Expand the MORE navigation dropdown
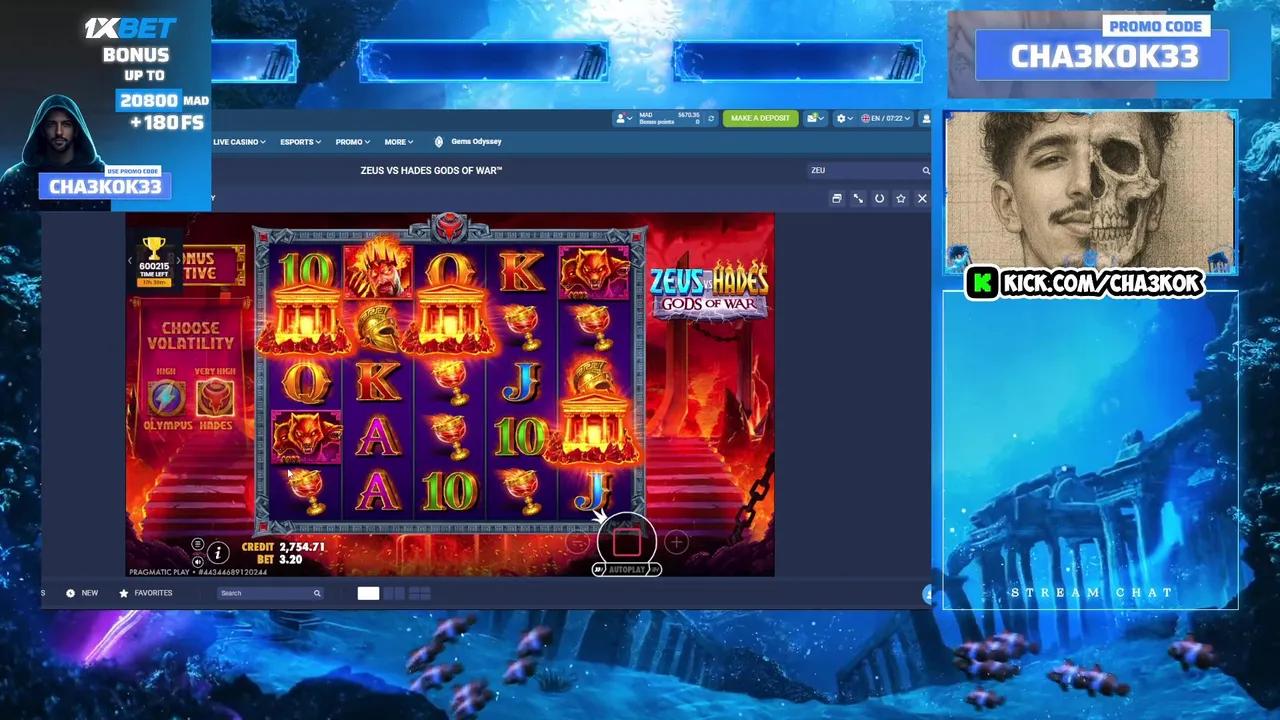 tap(398, 141)
